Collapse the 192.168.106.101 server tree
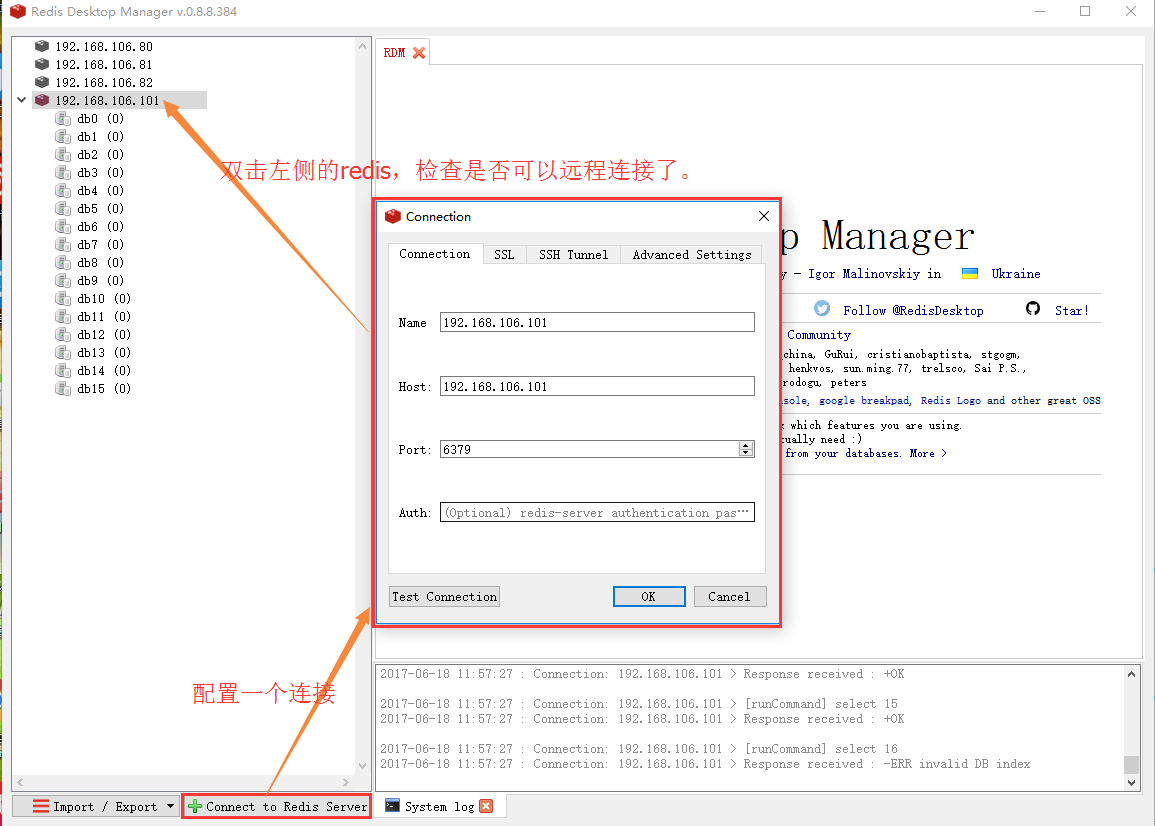The width and height of the screenshot is (1155, 826). point(21,99)
